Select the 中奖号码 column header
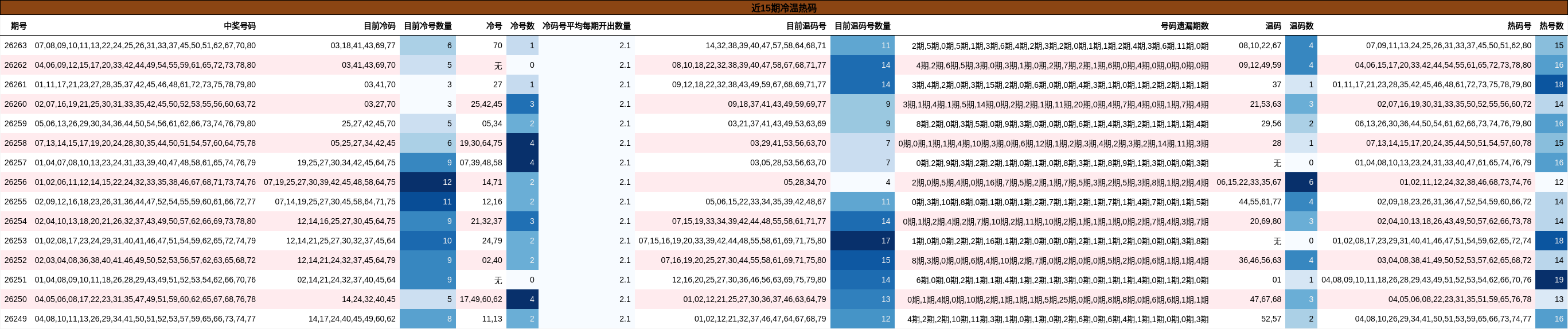The image size is (1568, 329). (239, 26)
